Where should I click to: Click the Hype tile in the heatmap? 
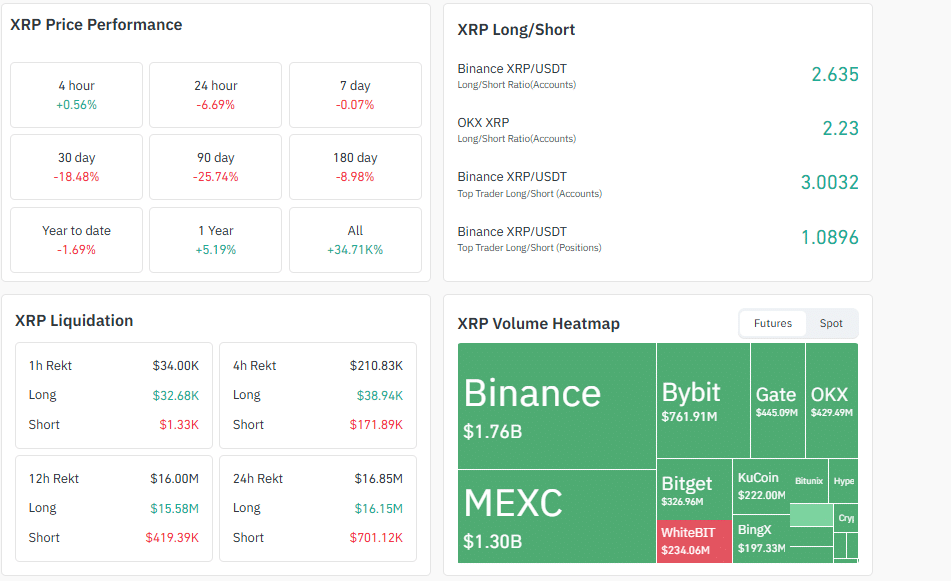(x=843, y=480)
